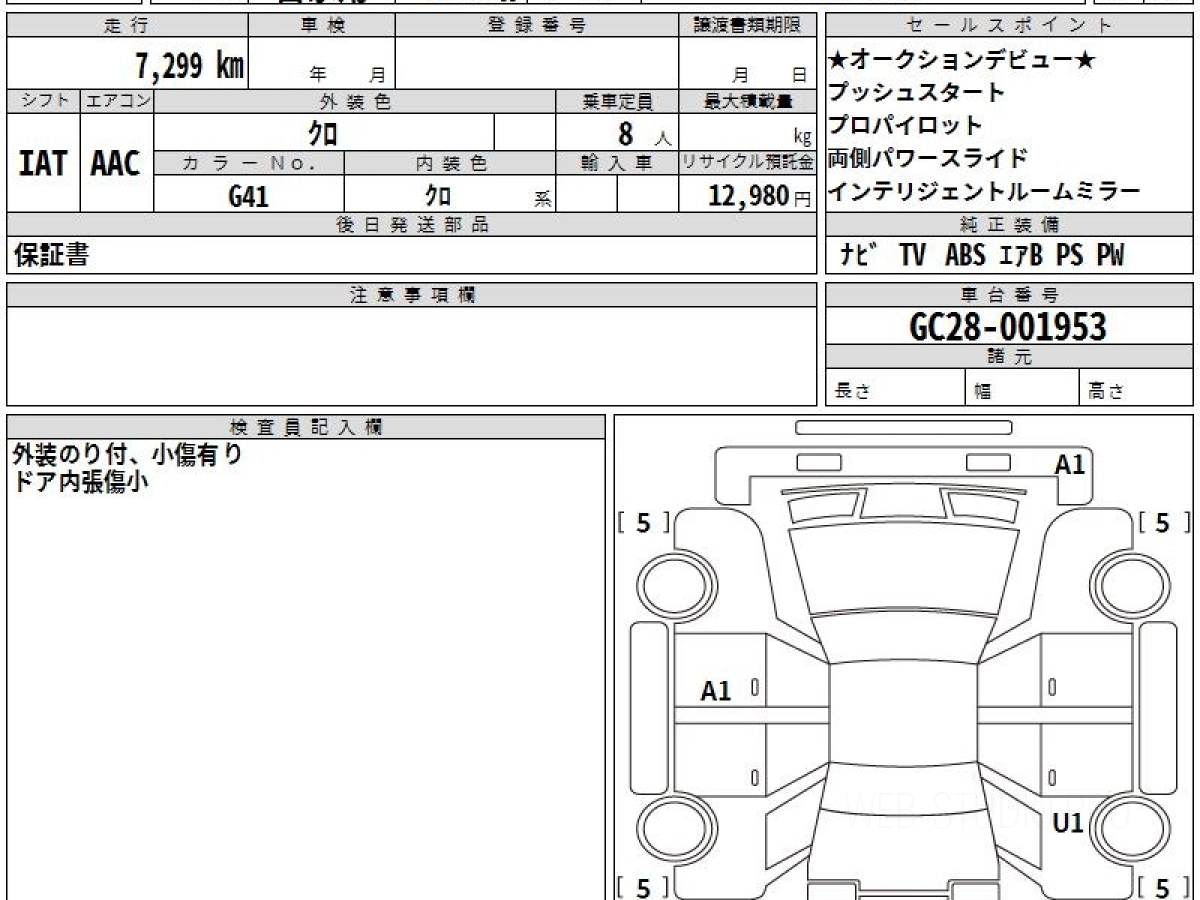Click the 内装色 header
Viewport: 1200px width, 900px height.
coord(450,163)
